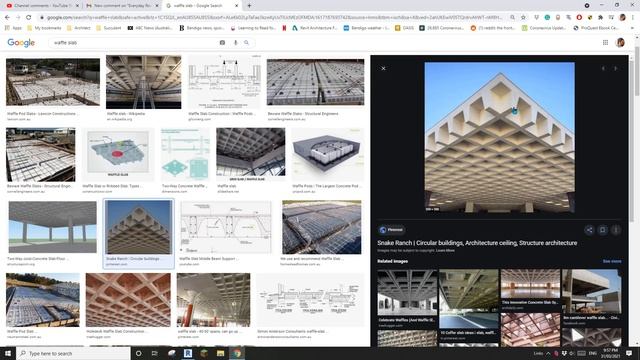This screenshot has width=640, height=360.
Task: Open the Apps bookmark shortcut
Action: [x=13, y=28]
